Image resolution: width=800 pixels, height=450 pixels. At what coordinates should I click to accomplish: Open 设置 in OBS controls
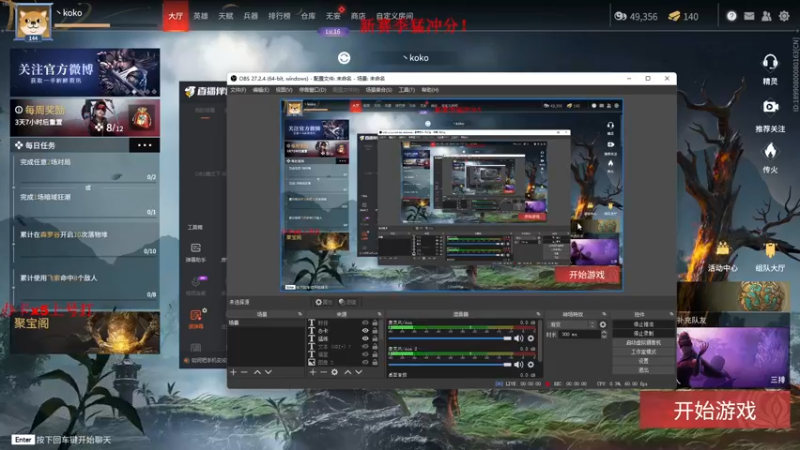(x=643, y=361)
